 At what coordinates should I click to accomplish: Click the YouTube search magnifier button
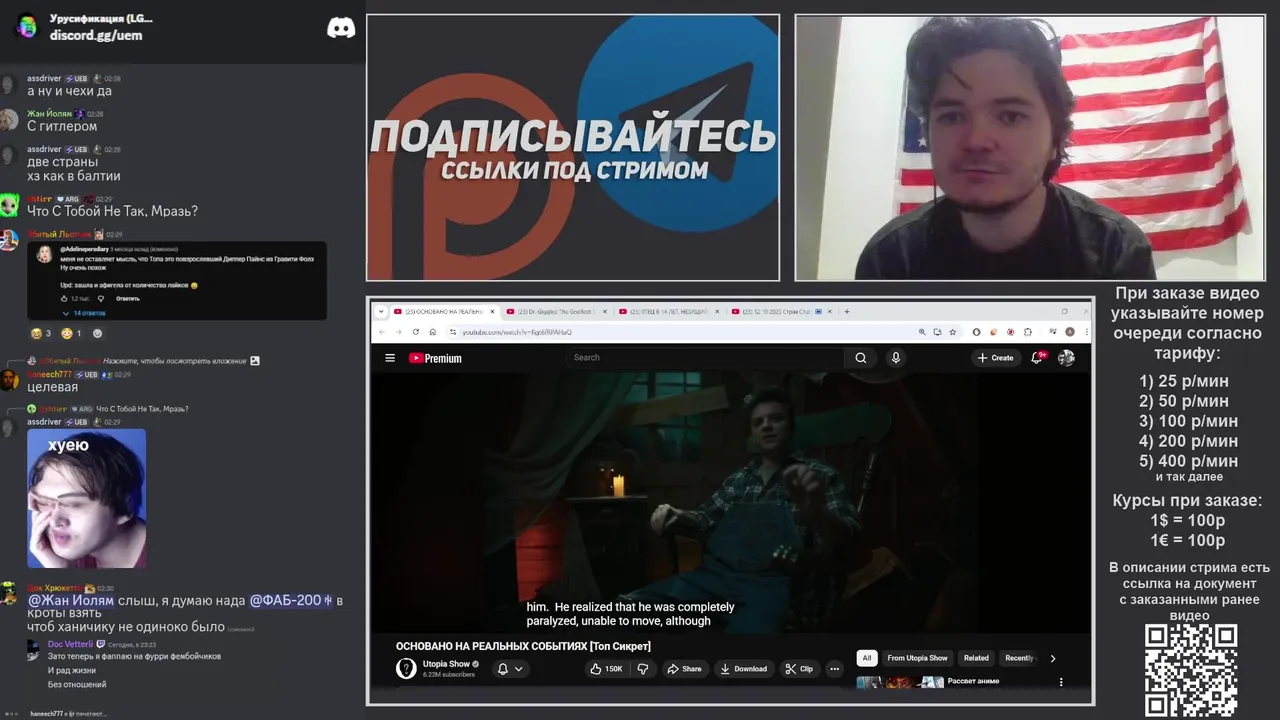click(x=860, y=358)
